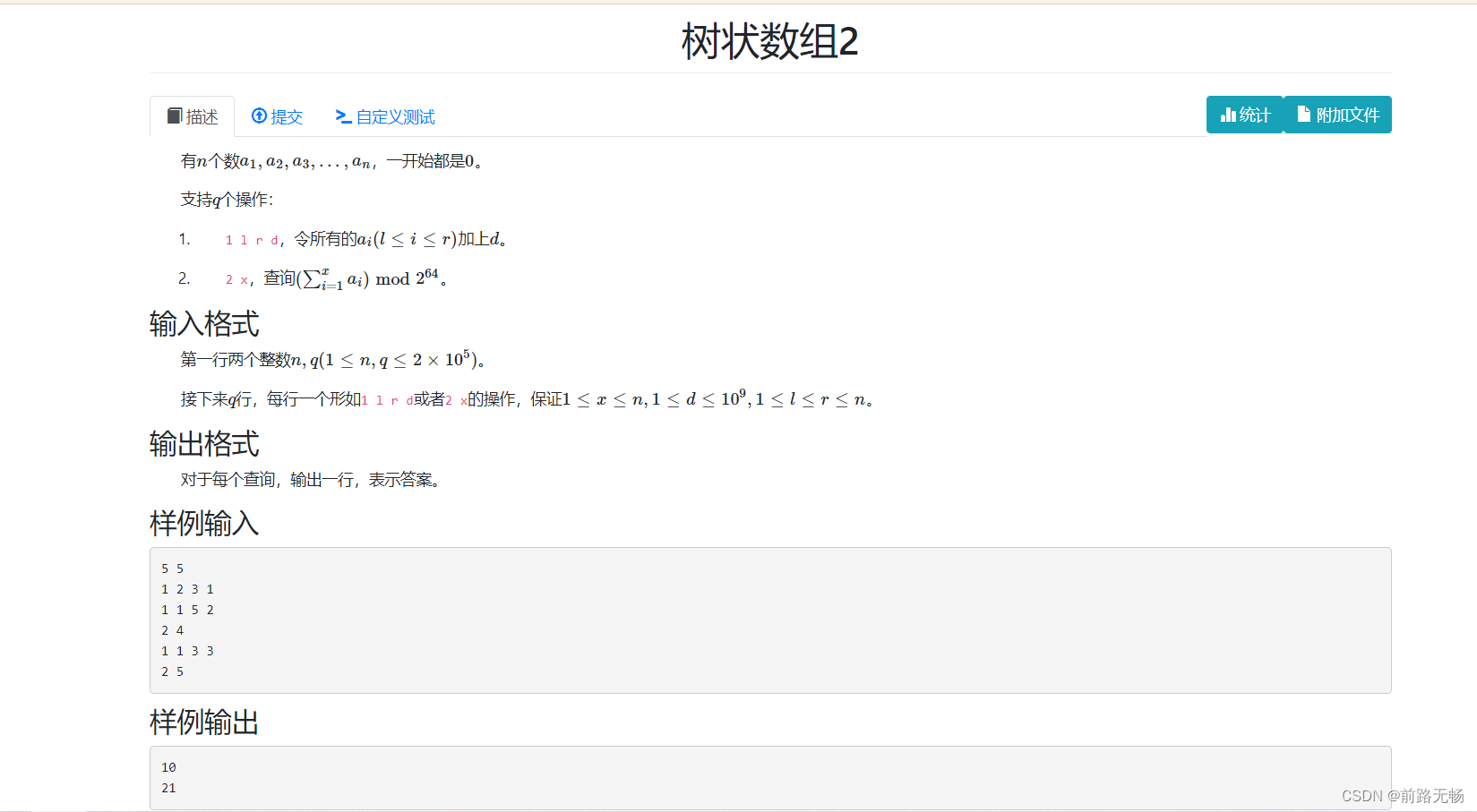Viewport: 1477px width, 812px height.
Task: Click the sentence 一开始都是0
Action: pos(434,161)
